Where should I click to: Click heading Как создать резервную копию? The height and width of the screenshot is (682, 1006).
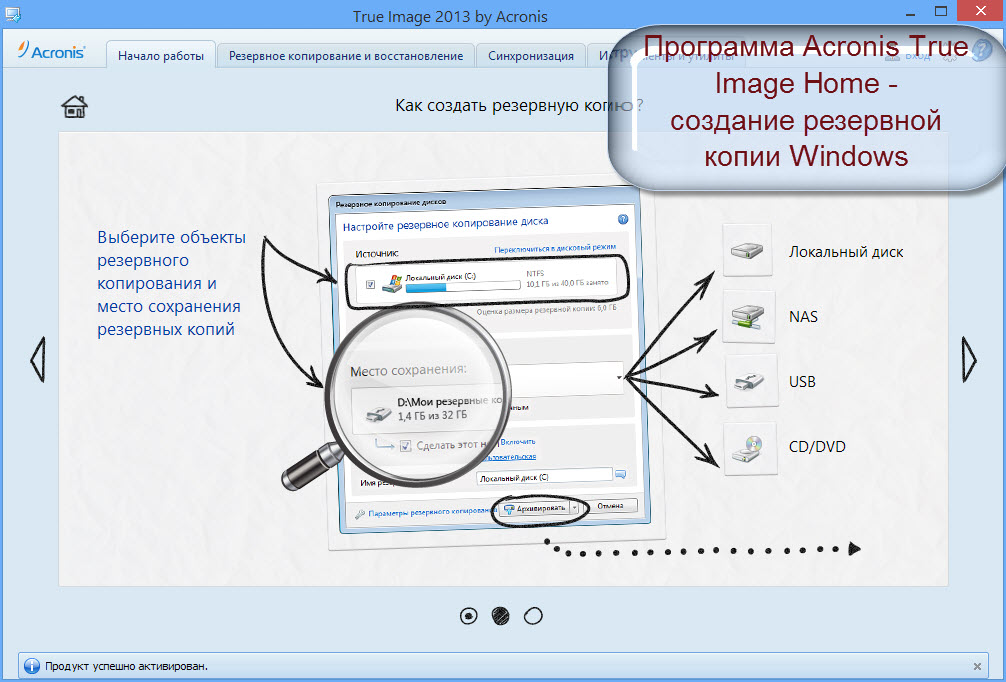click(519, 105)
